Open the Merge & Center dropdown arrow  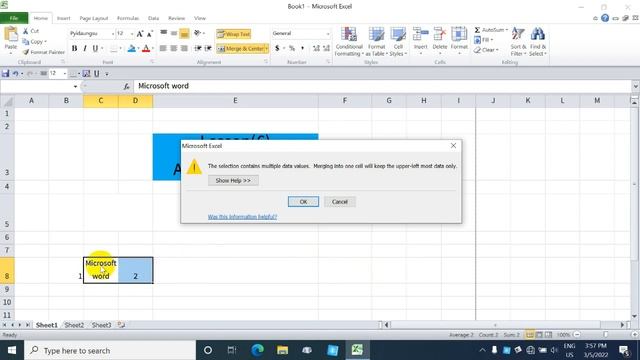[267, 49]
